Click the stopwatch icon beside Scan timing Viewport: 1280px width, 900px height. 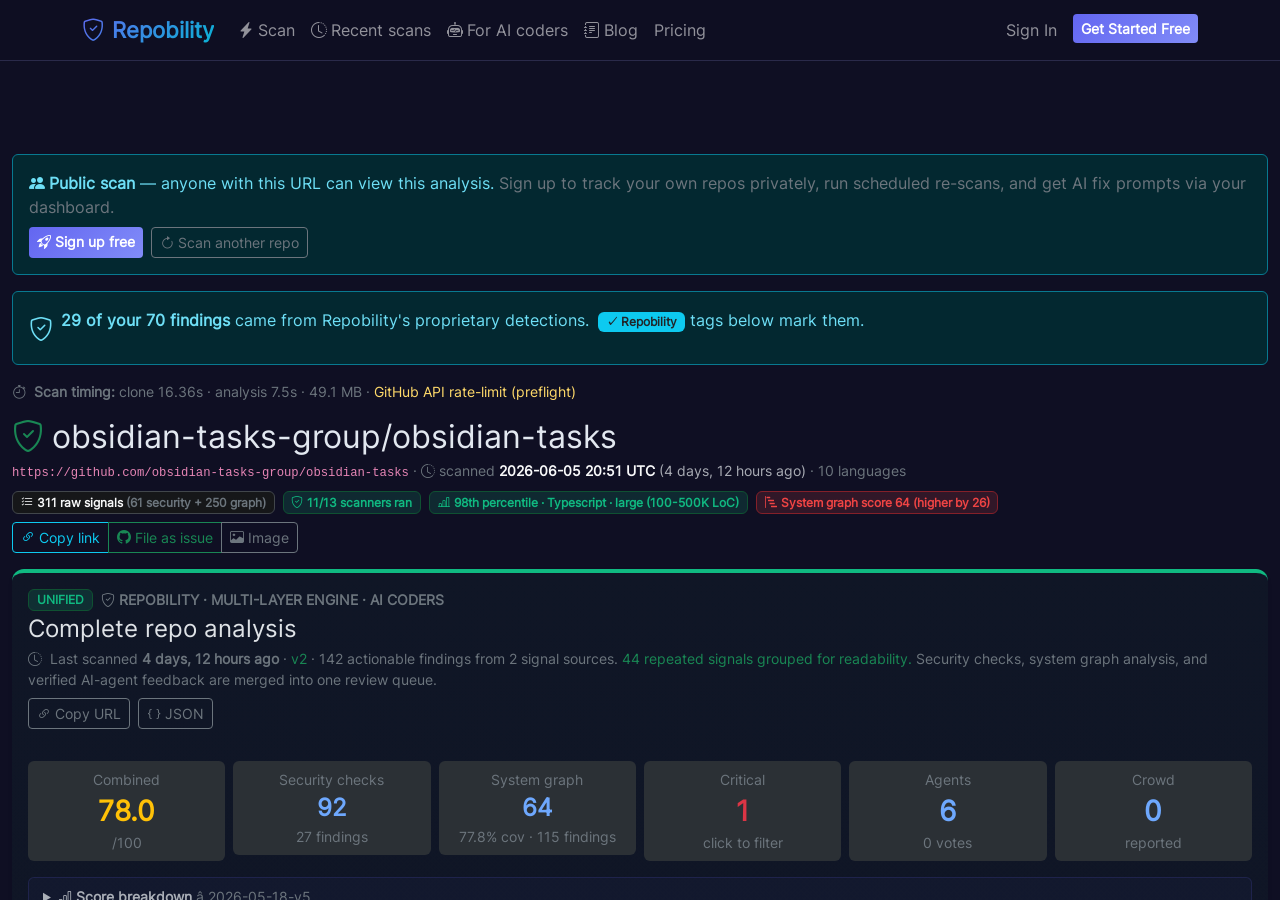click(20, 392)
